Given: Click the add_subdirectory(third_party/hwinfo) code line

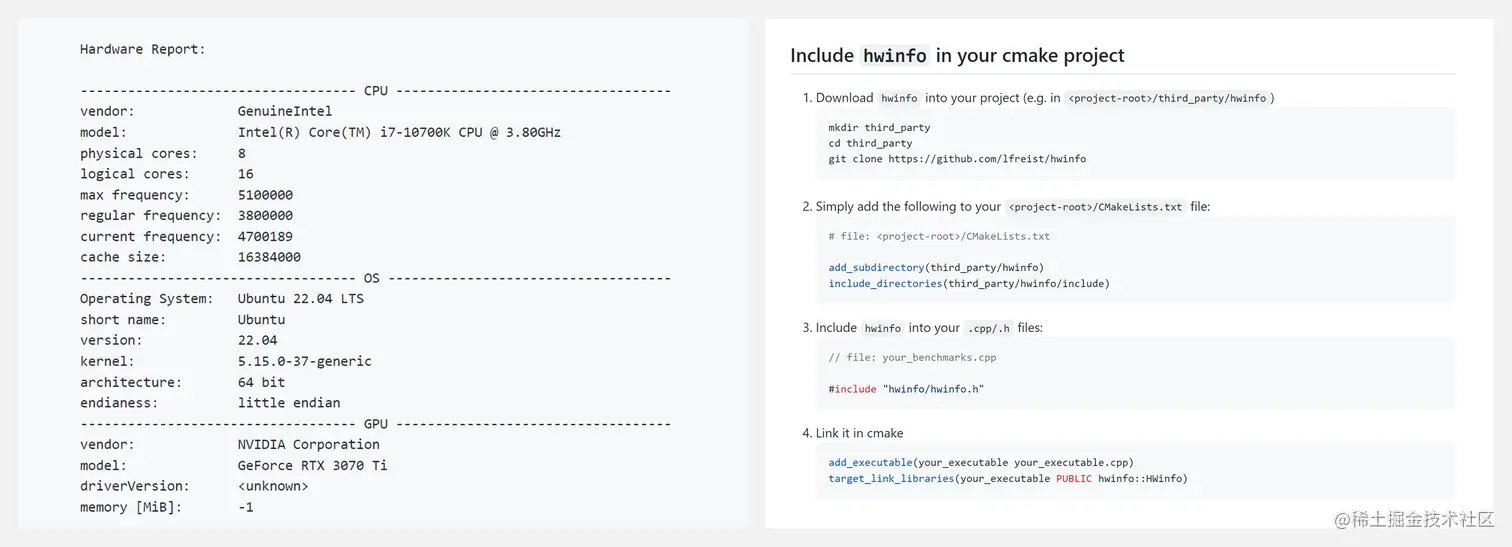Looking at the screenshot, I should point(936,268).
